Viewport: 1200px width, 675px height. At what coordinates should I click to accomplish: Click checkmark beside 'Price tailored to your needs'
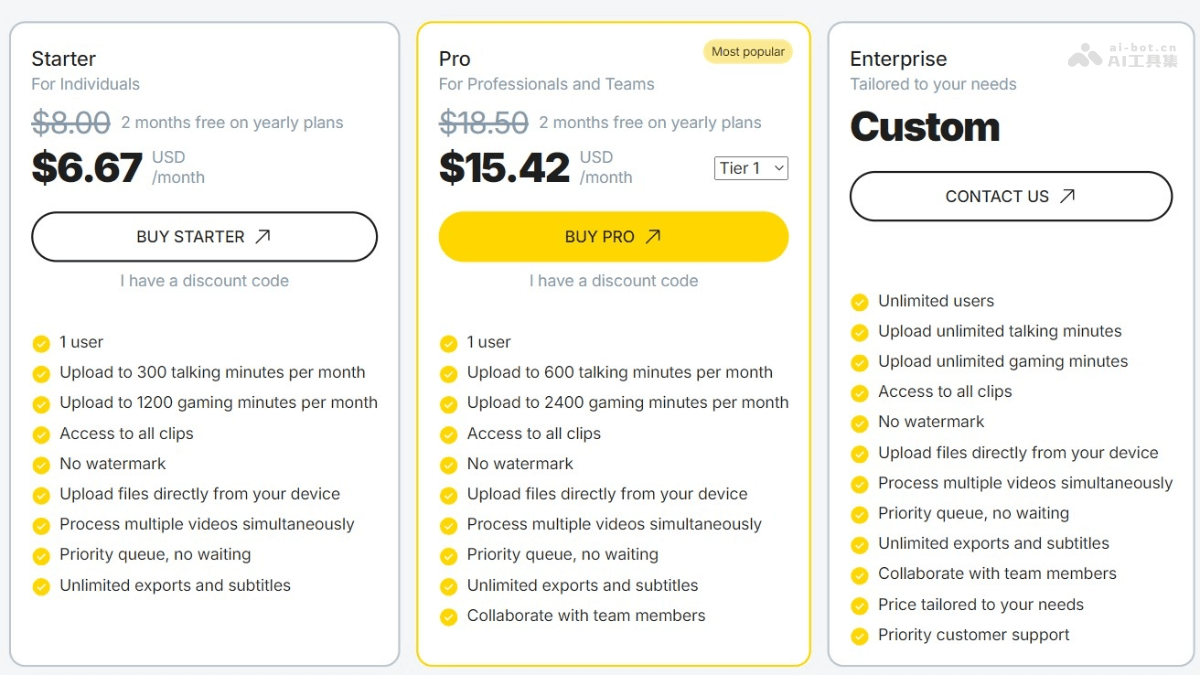[x=859, y=606]
